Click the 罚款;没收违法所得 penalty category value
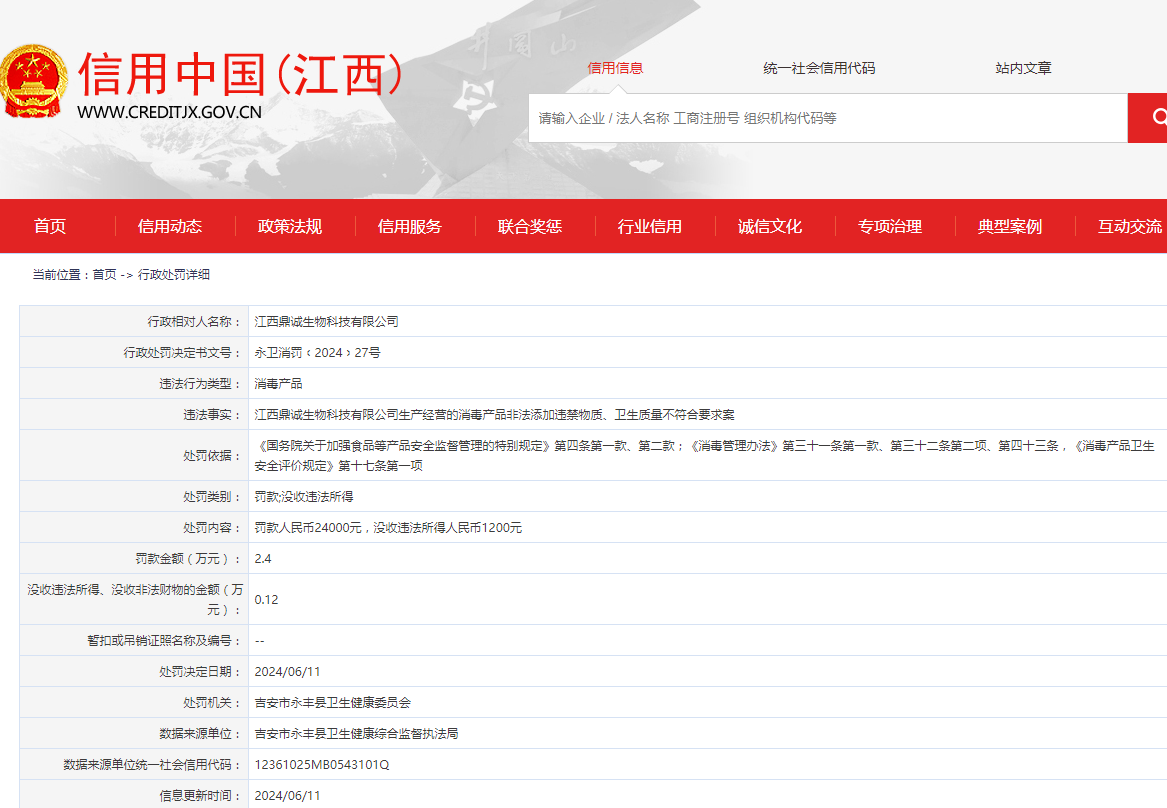The width and height of the screenshot is (1167, 808). 304,496
